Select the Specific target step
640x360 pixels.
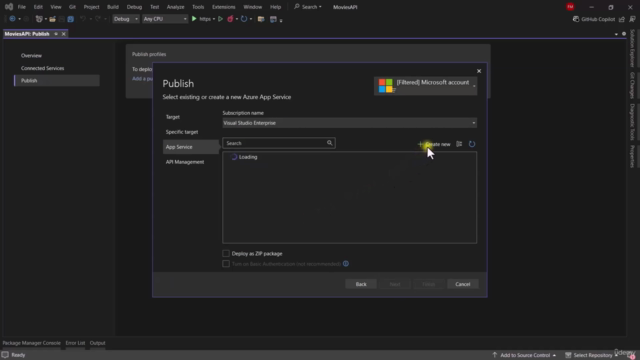coord(182,132)
